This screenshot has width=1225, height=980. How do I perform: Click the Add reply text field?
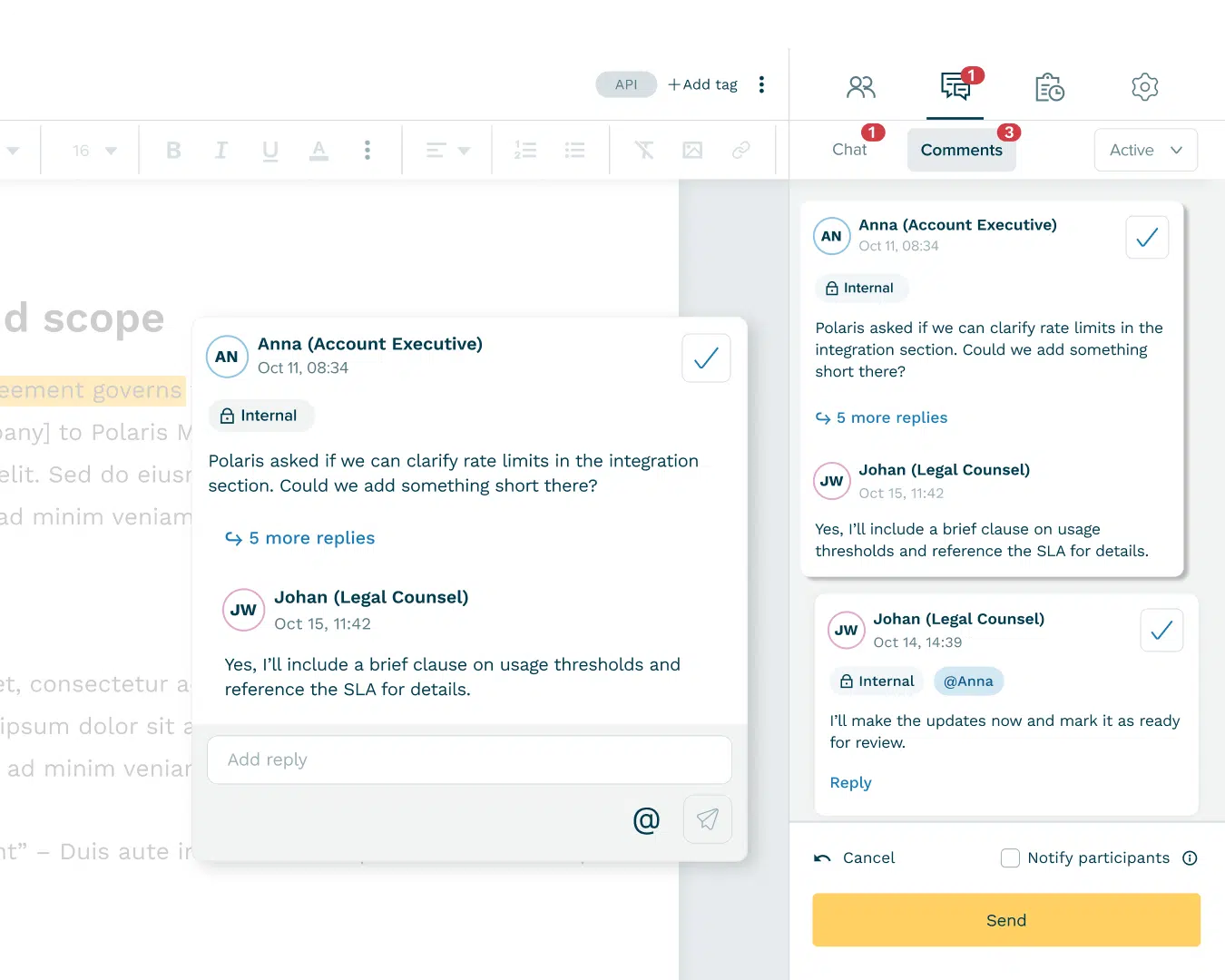(x=469, y=759)
